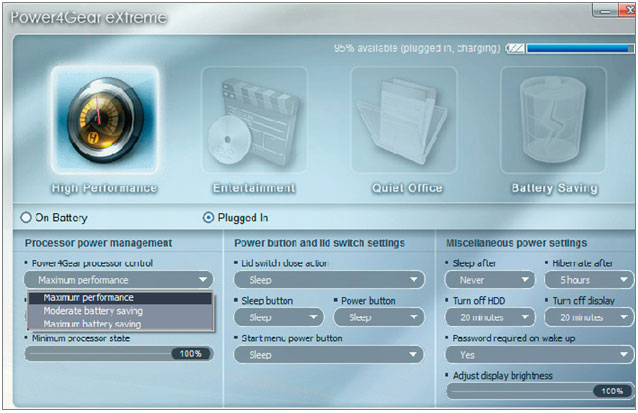Open the Power button dropdown
This screenshot has width=638, height=413.
pos(379,317)
